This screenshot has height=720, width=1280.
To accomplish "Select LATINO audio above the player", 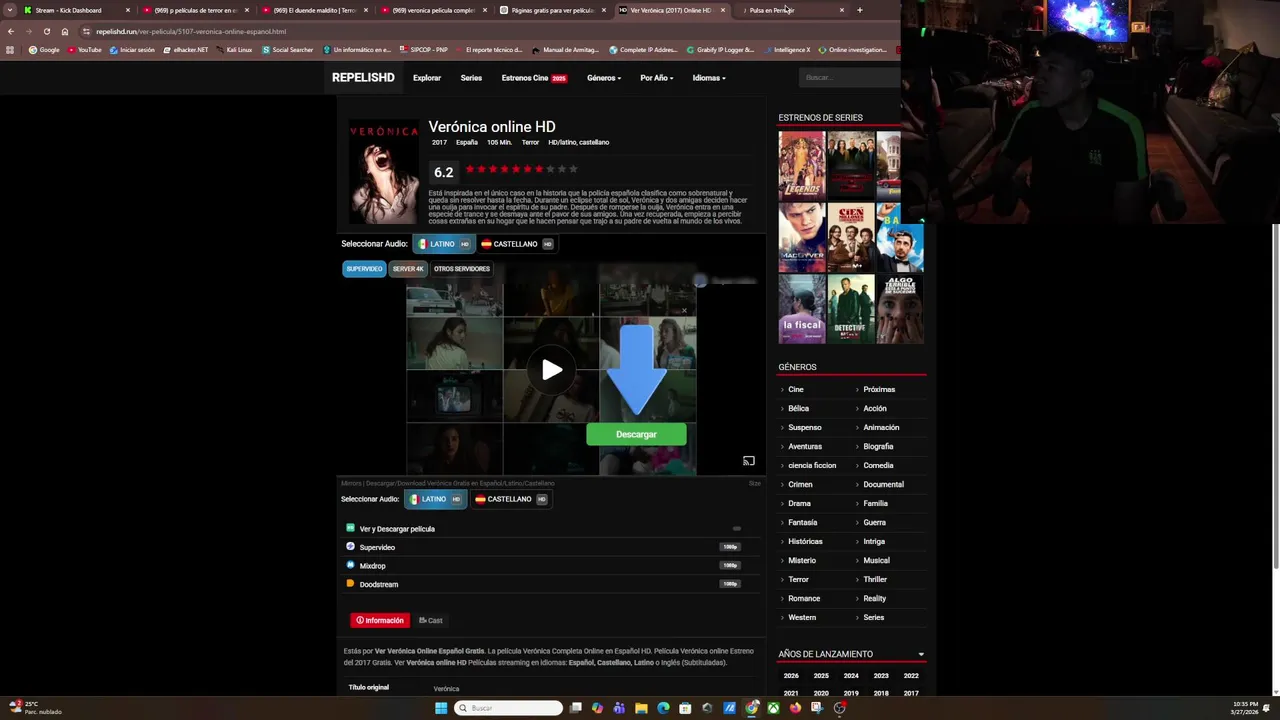I will (x=443, y=244).
